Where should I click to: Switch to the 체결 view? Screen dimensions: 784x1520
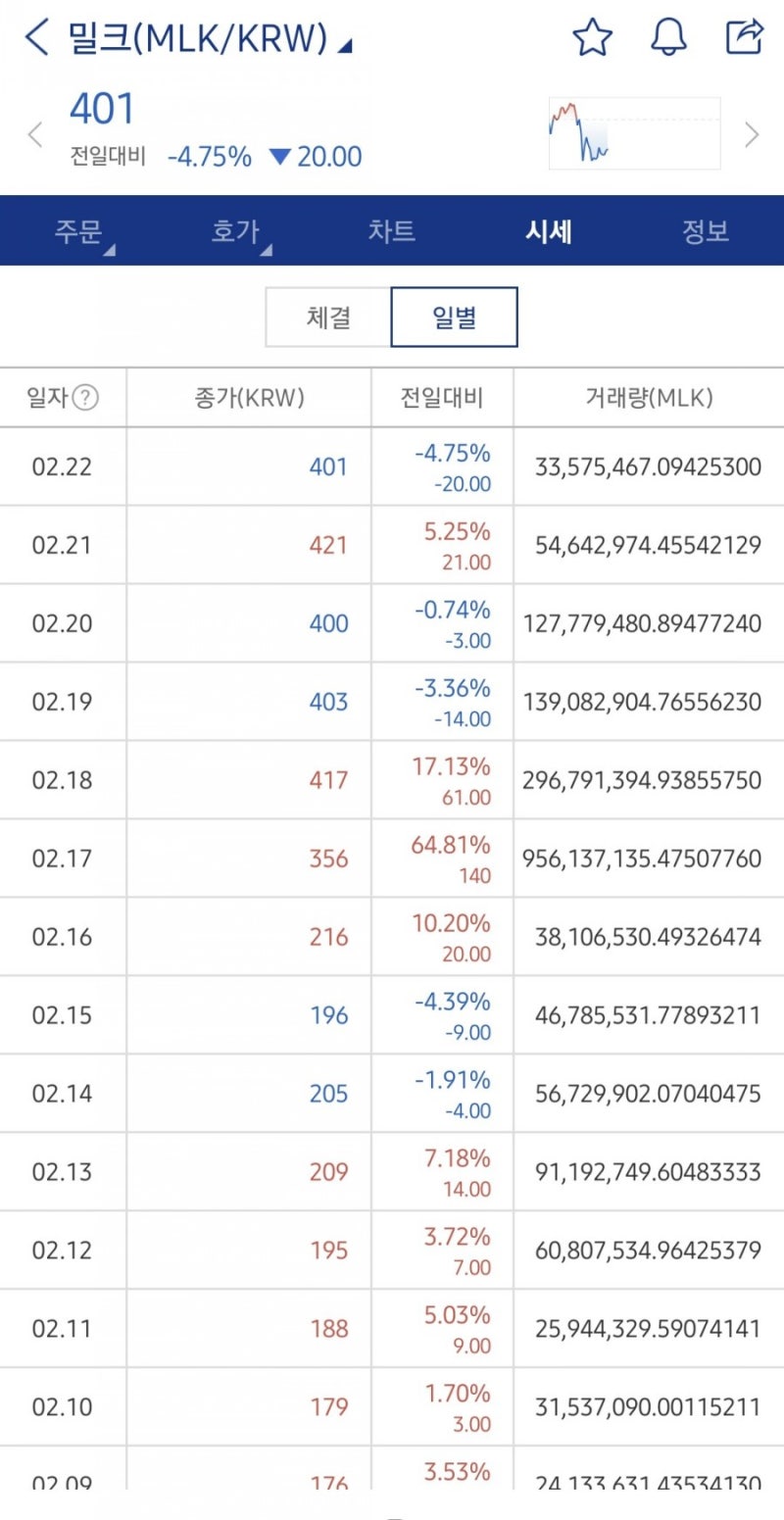pos(325,317)
